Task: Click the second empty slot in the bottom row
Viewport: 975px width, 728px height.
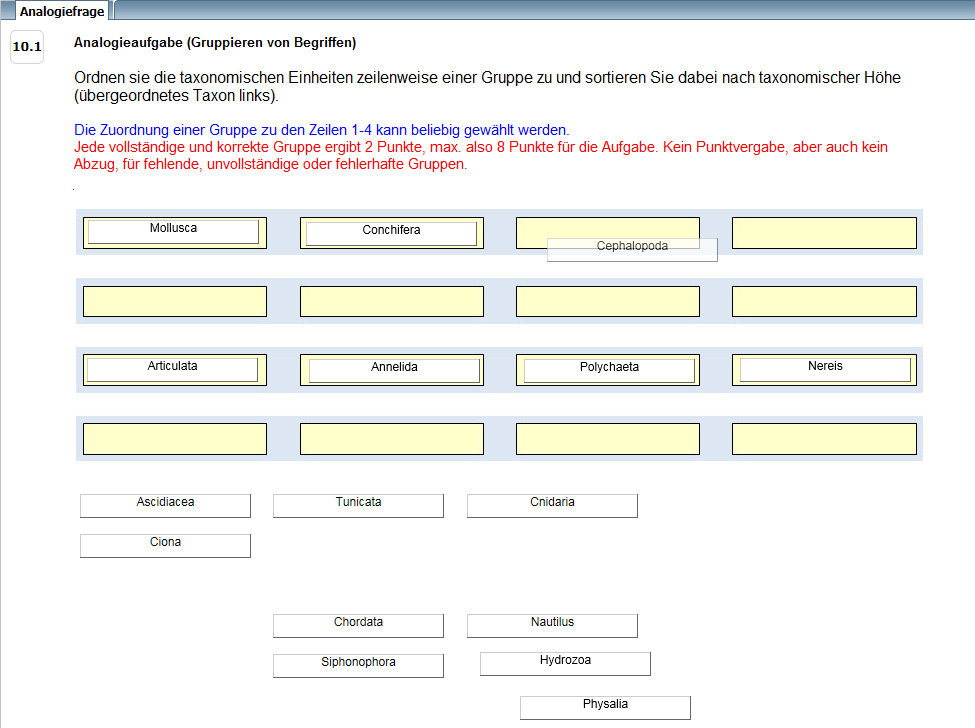Action: (392, 439)
